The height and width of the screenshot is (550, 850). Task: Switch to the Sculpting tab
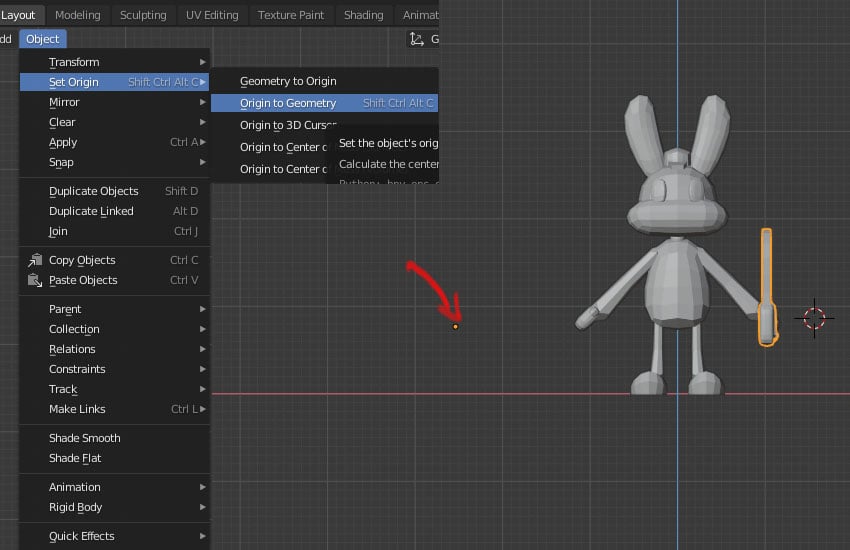coord(143,15)
